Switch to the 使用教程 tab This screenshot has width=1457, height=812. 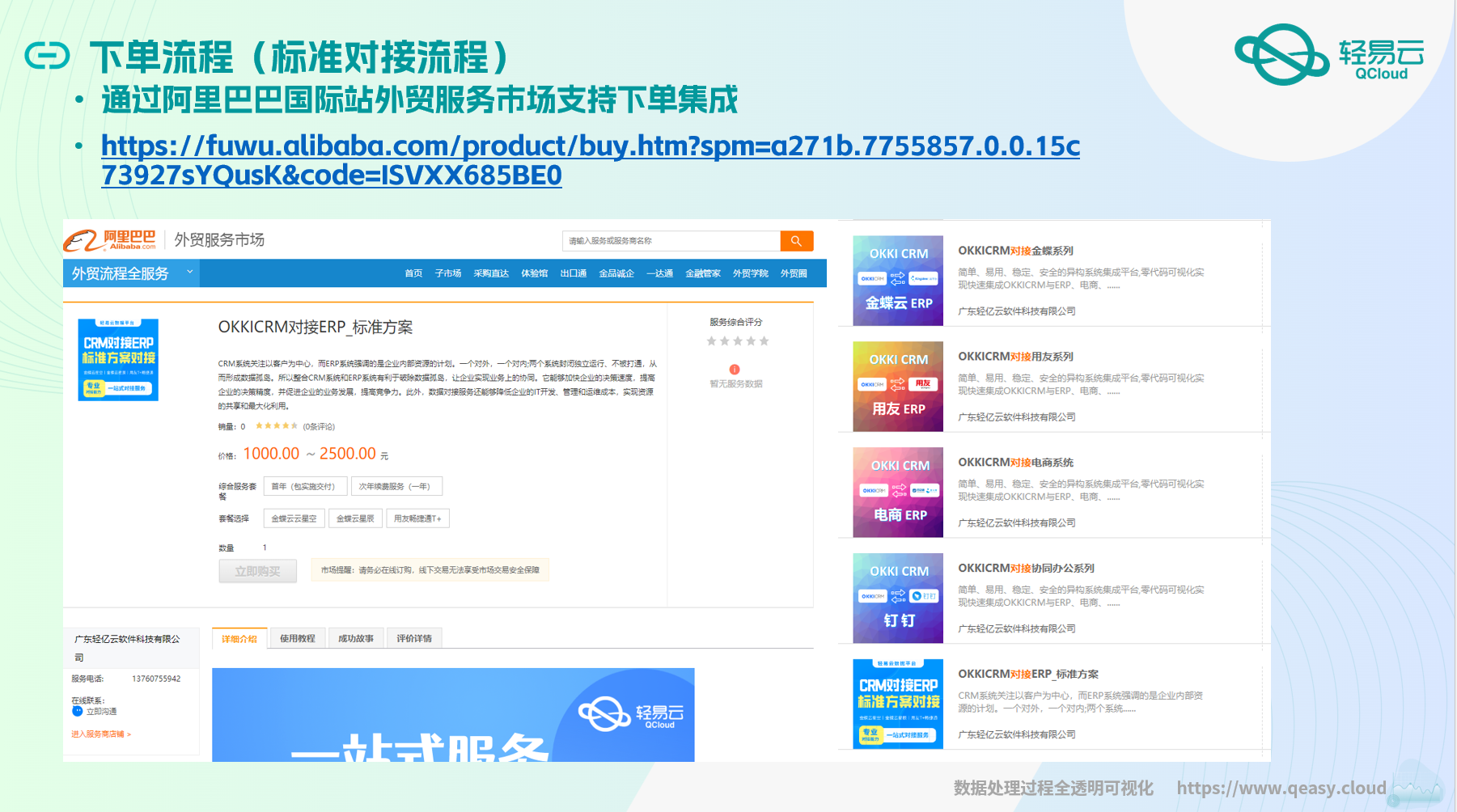coord(298,638)
